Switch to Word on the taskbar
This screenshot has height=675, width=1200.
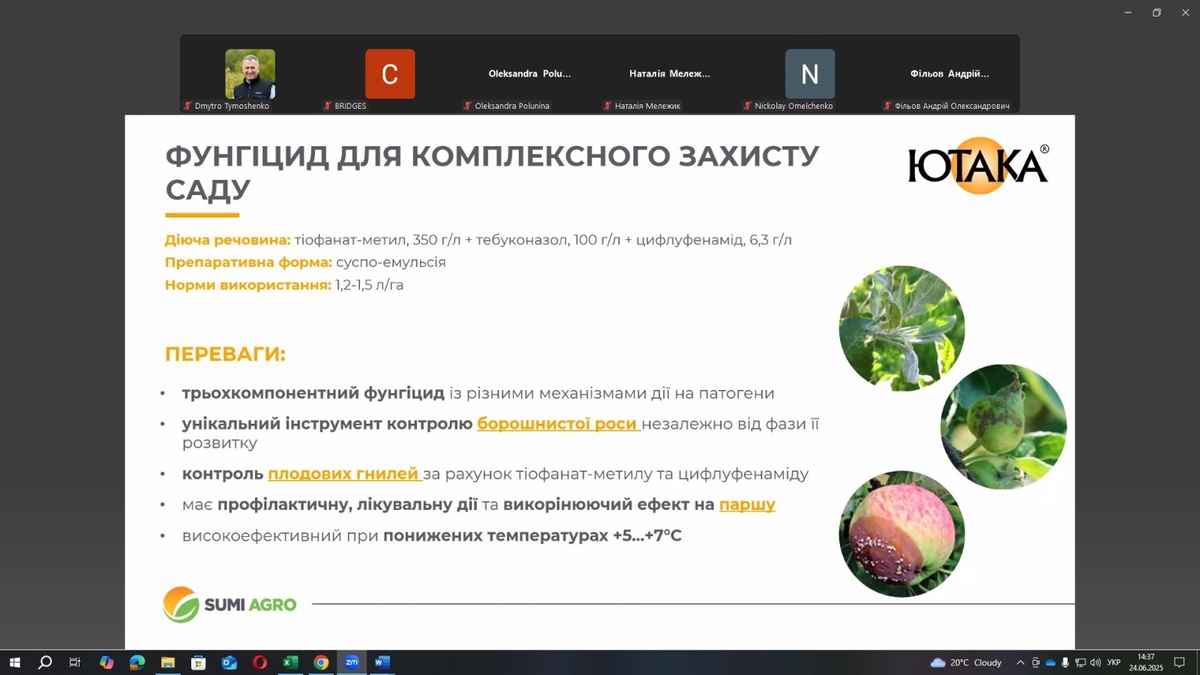(382, 662)
